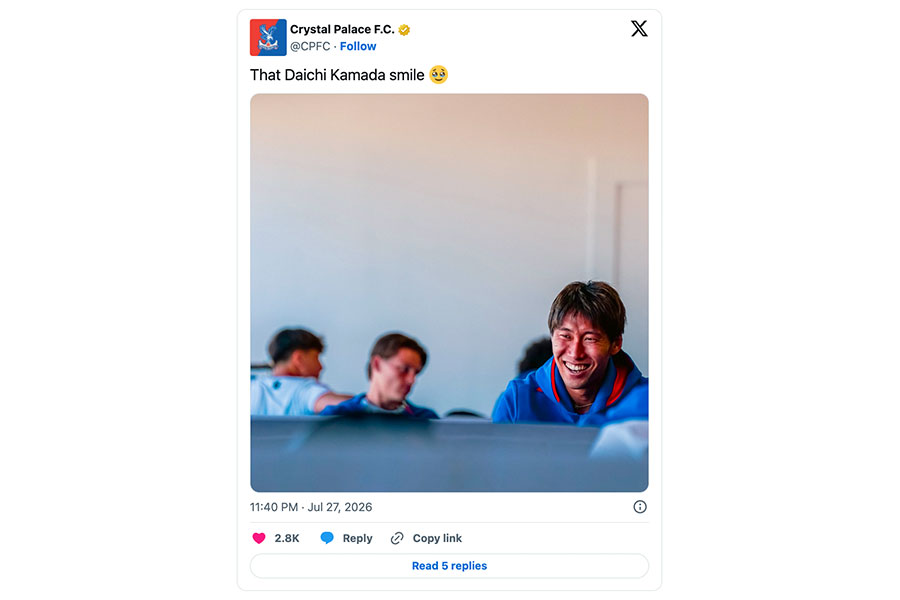Click the gold verified badge
Viewport: 900px width, 600px height.
(x=404, y=30)
